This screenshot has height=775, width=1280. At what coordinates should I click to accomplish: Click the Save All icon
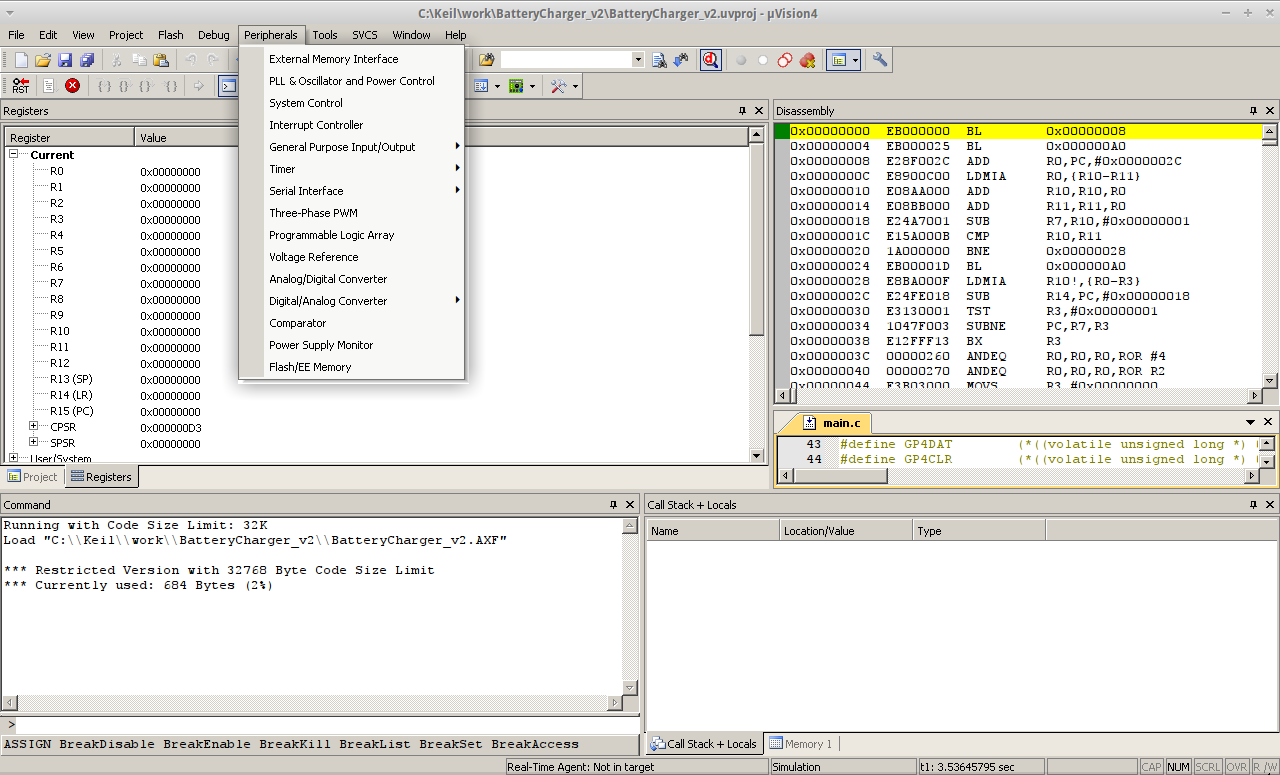tap(87, 60)
